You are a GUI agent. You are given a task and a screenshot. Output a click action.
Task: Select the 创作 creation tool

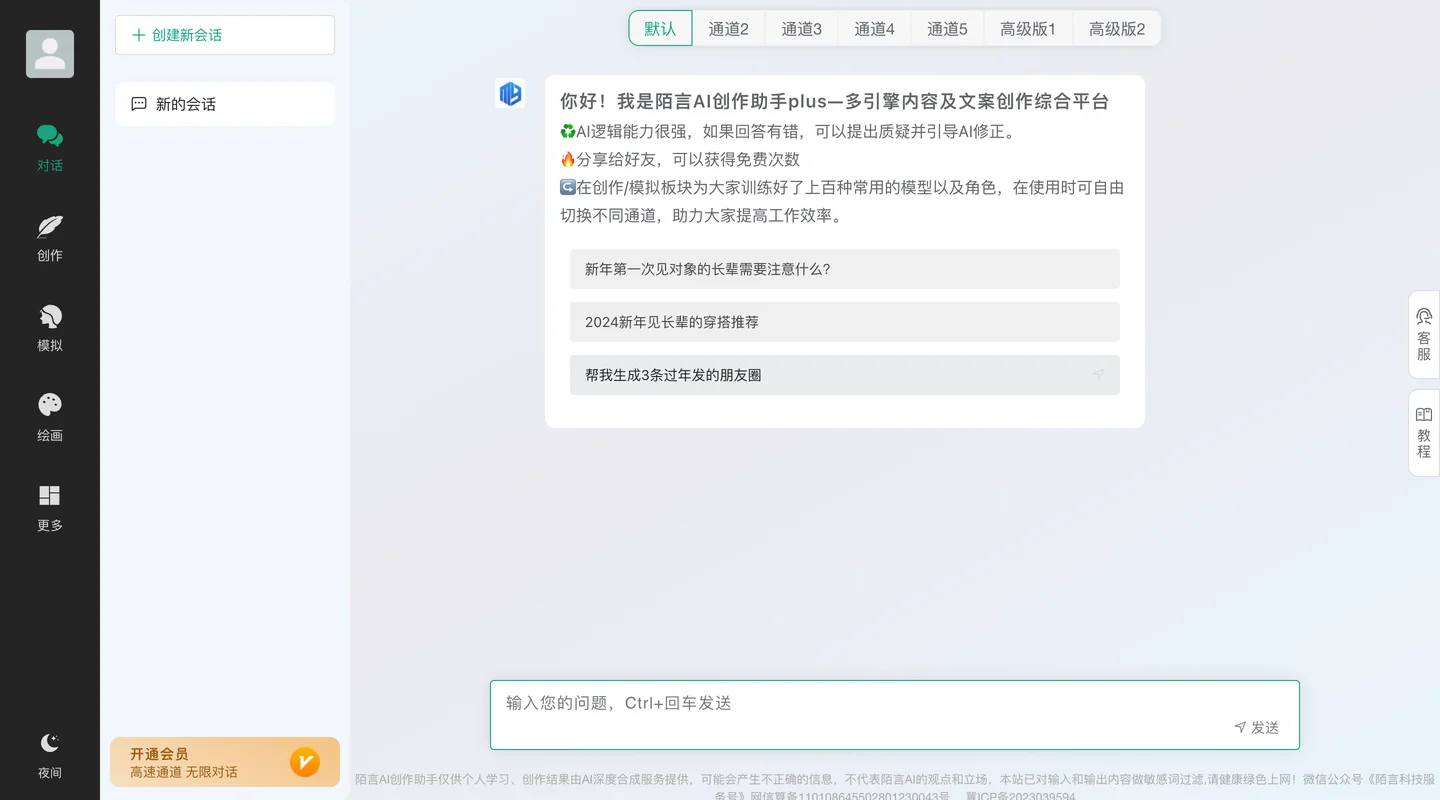49,237
